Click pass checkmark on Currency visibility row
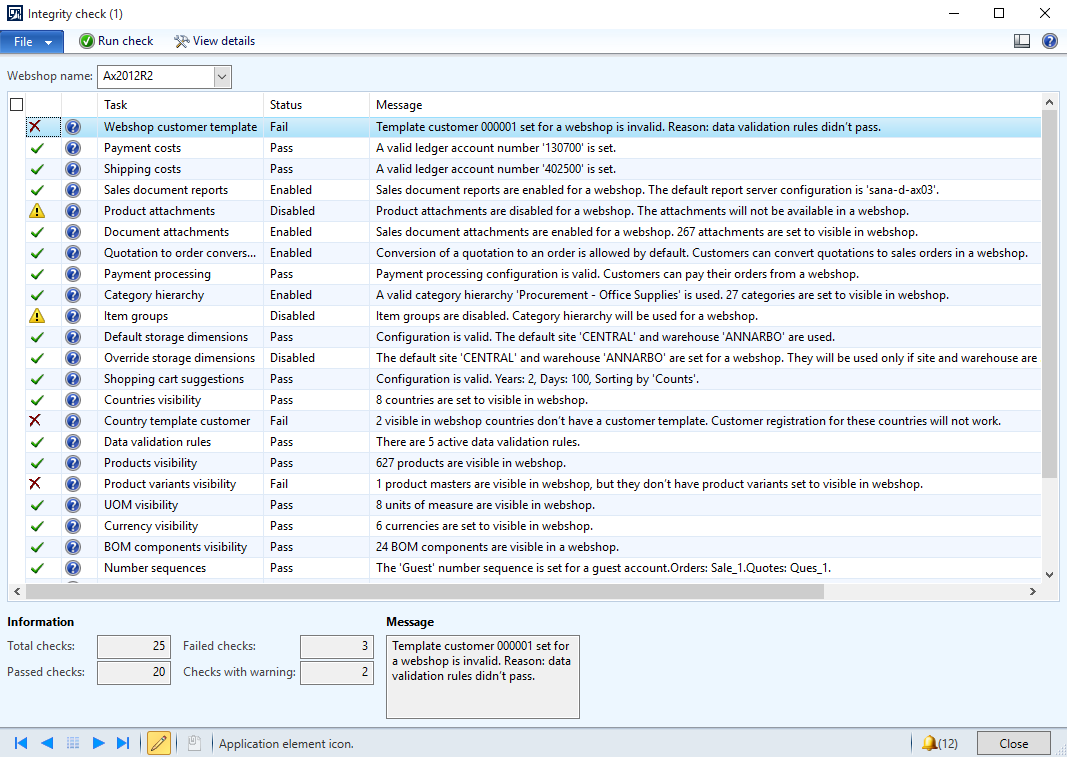The width and height of the screenshot is (1067, 757). tap(37, 526)
